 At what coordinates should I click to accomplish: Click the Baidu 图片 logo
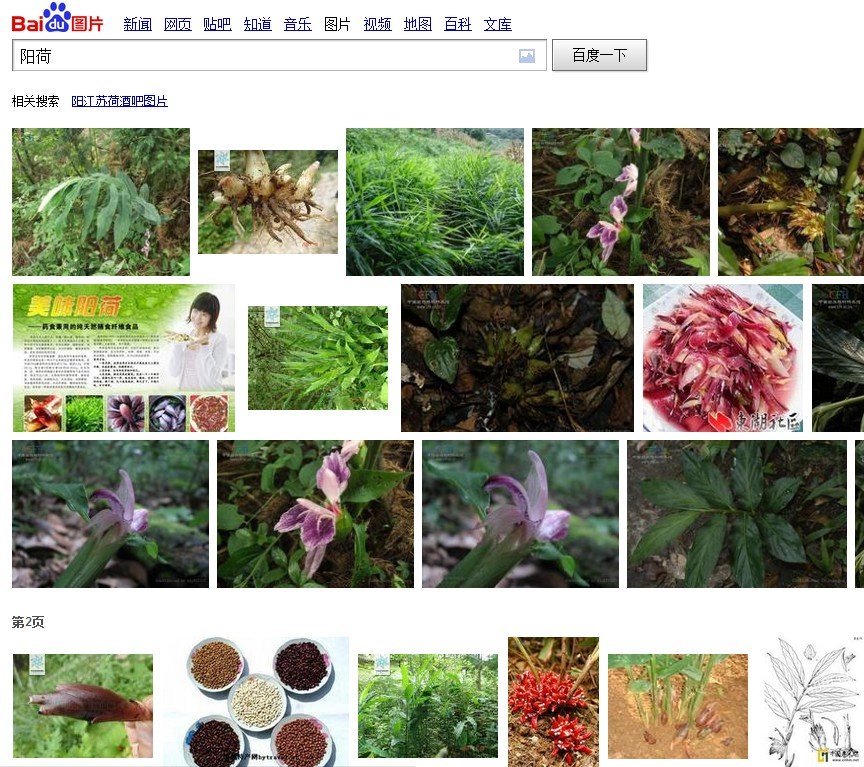(57, 18)
